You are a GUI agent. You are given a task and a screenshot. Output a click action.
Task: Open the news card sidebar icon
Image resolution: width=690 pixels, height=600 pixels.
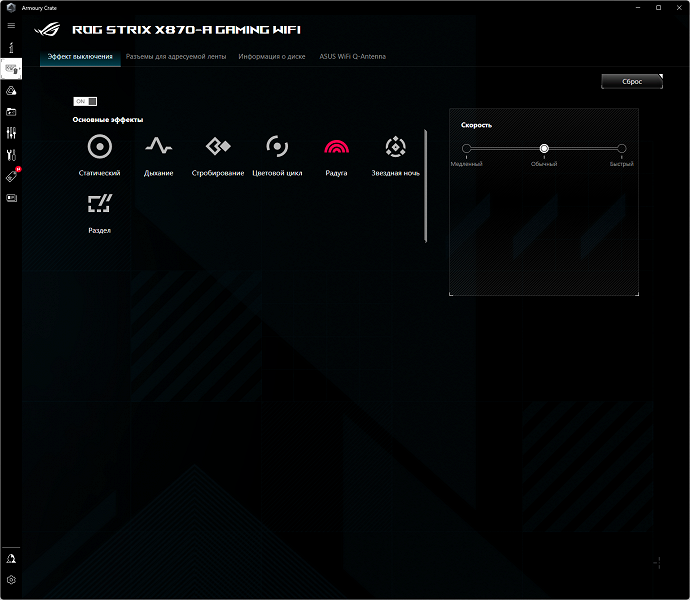(11, 198)
